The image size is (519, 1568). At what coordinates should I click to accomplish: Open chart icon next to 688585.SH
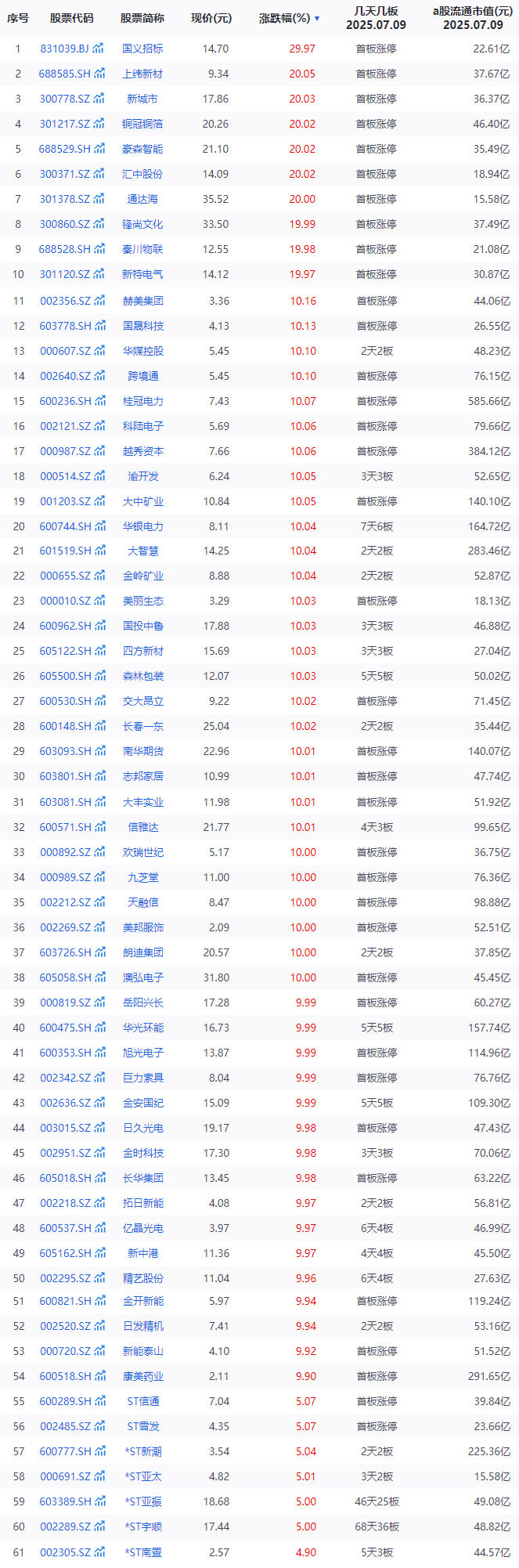point(98,74)
